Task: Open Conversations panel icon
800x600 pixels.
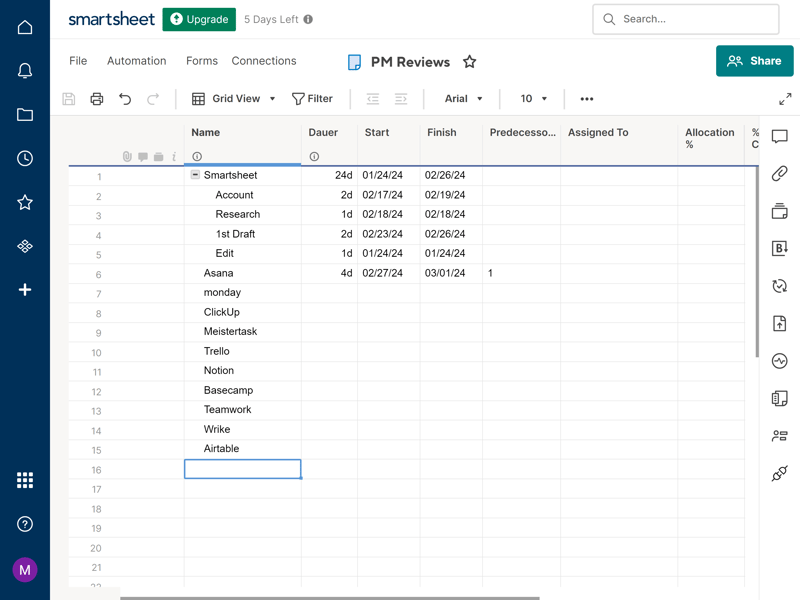Action: (x=780, y=136)
